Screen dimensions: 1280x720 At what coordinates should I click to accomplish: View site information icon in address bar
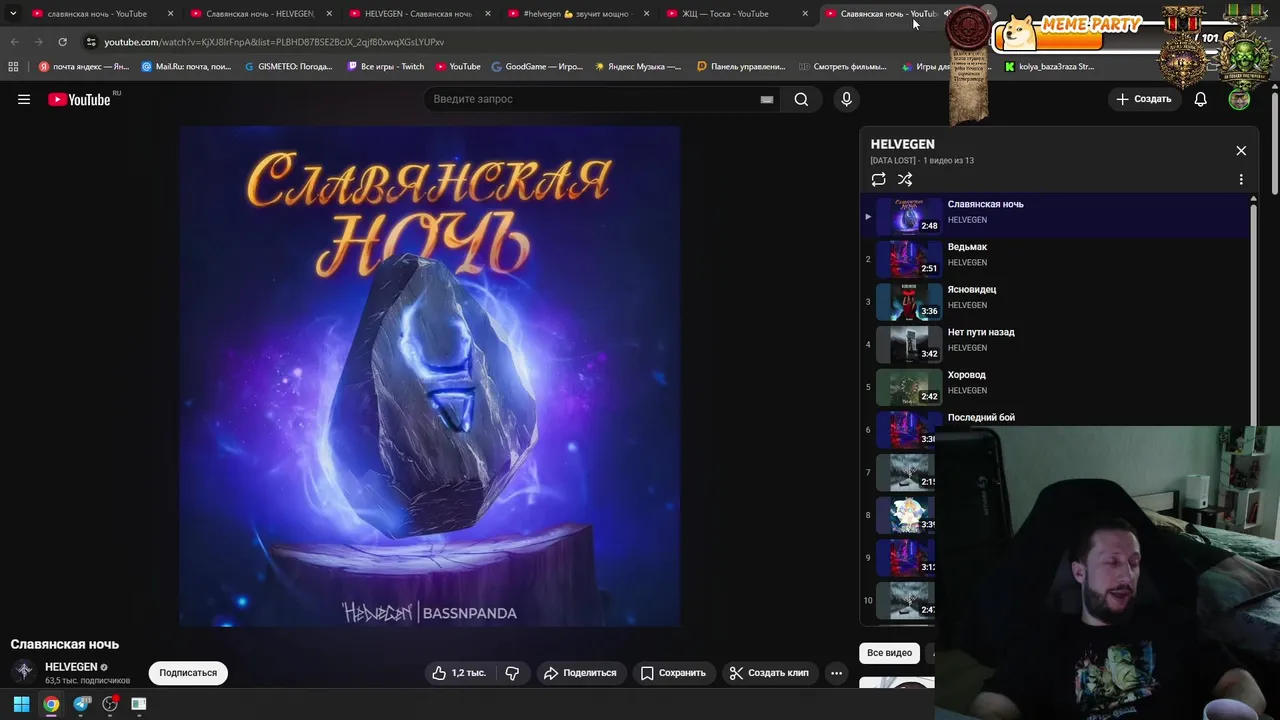pos(91,42)
